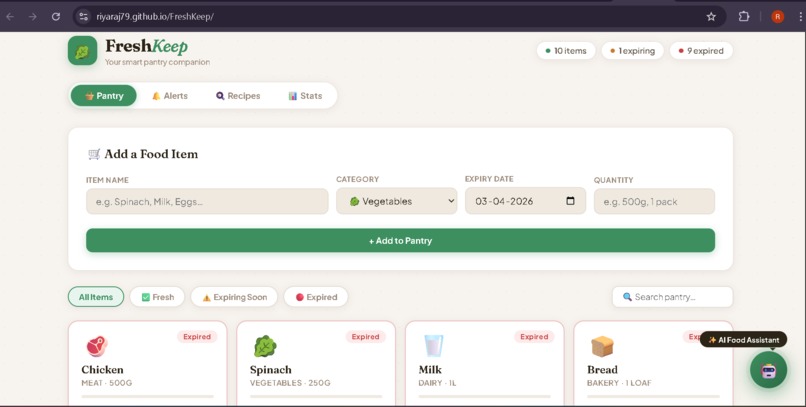Select the All Items filter
The height and width of the screenshot is (407, 806).
point(96,297)
